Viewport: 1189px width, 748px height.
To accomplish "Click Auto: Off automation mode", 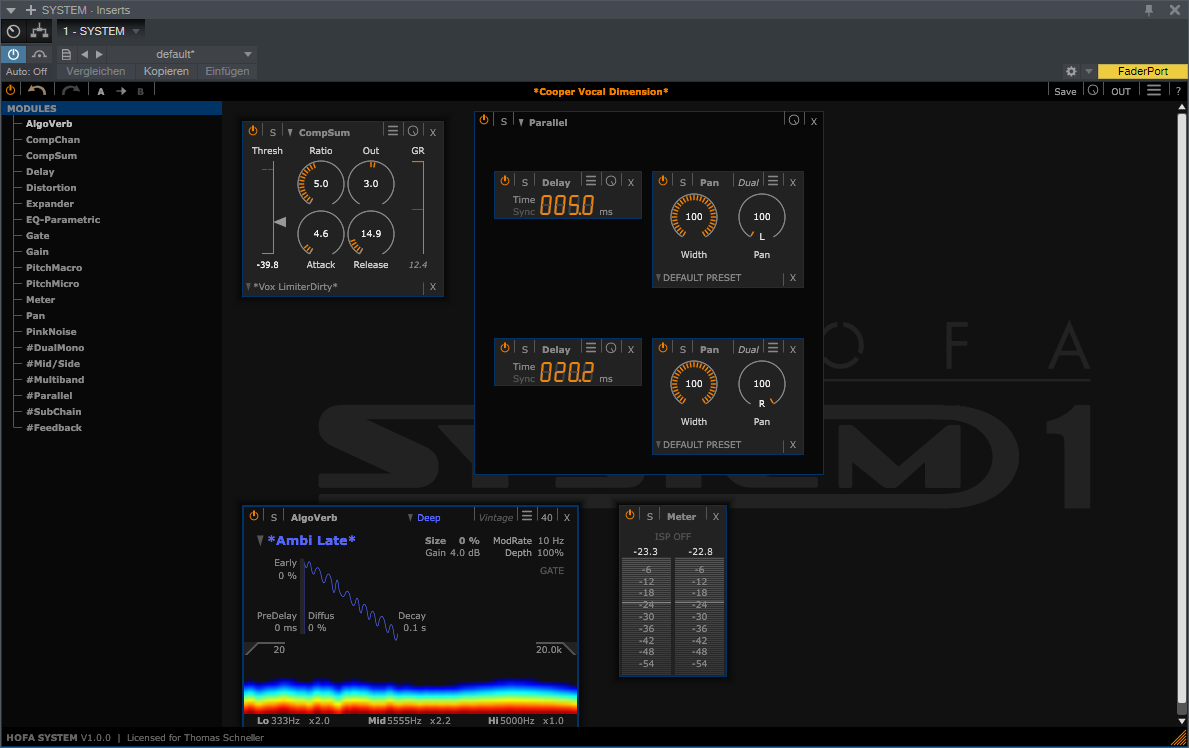I will [x=27, y=71].
